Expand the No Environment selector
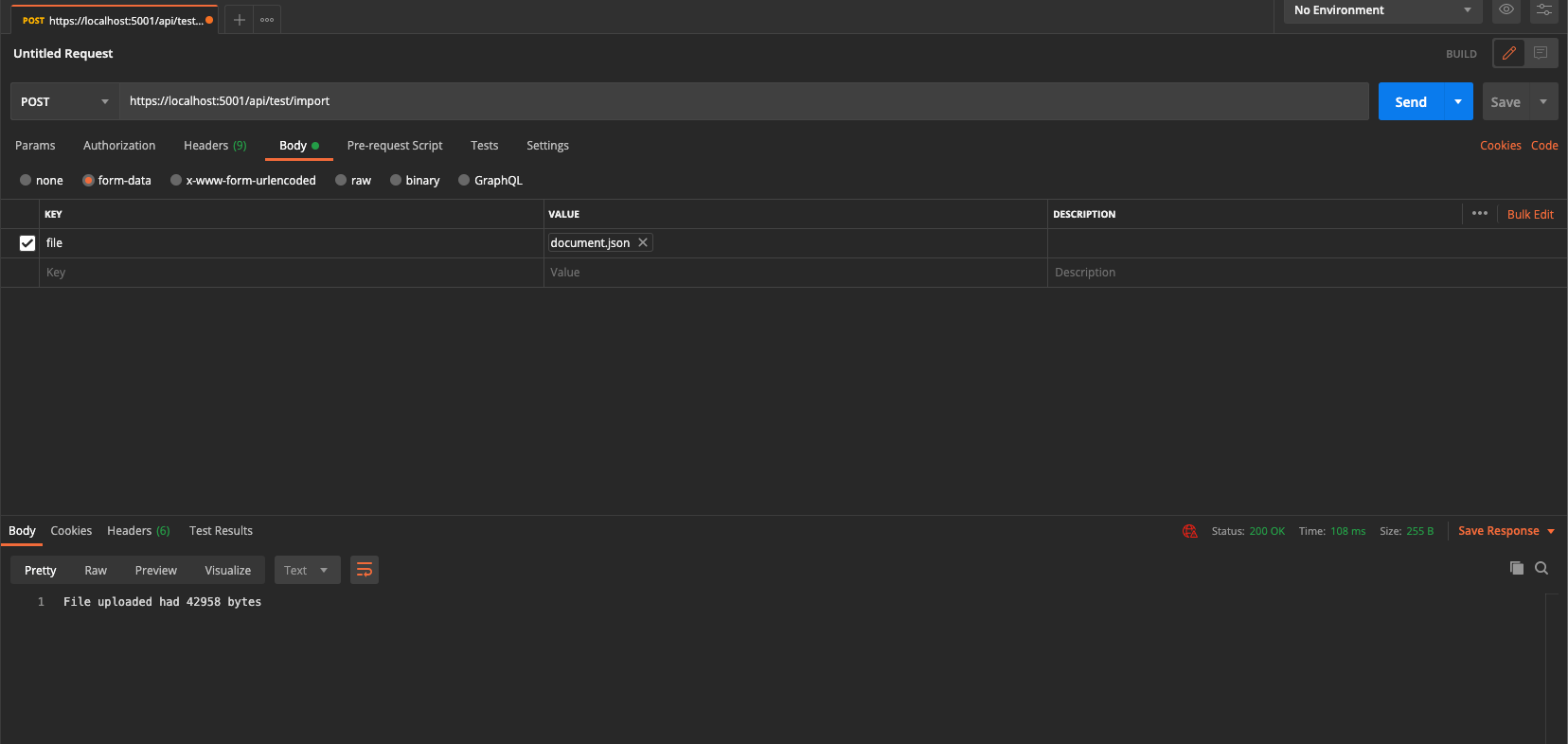1568x744 pixels. click(1382, 10)
